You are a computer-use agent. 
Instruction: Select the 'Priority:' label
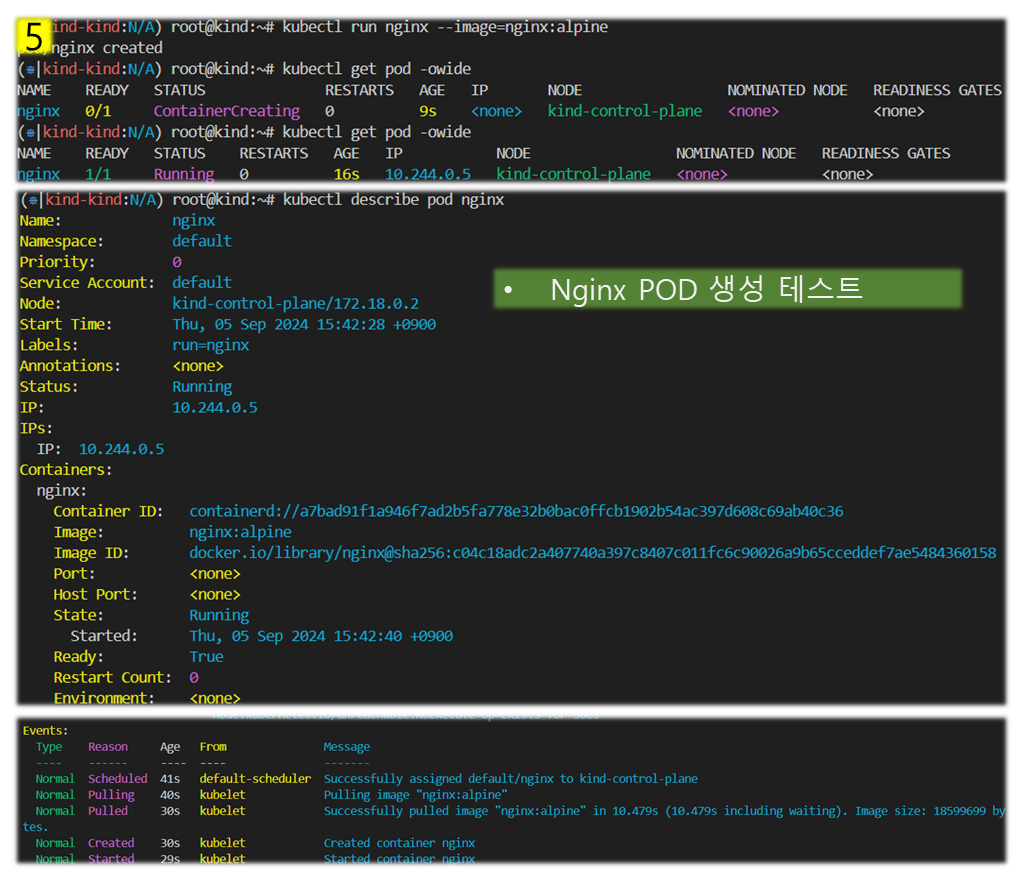[57, 261]
